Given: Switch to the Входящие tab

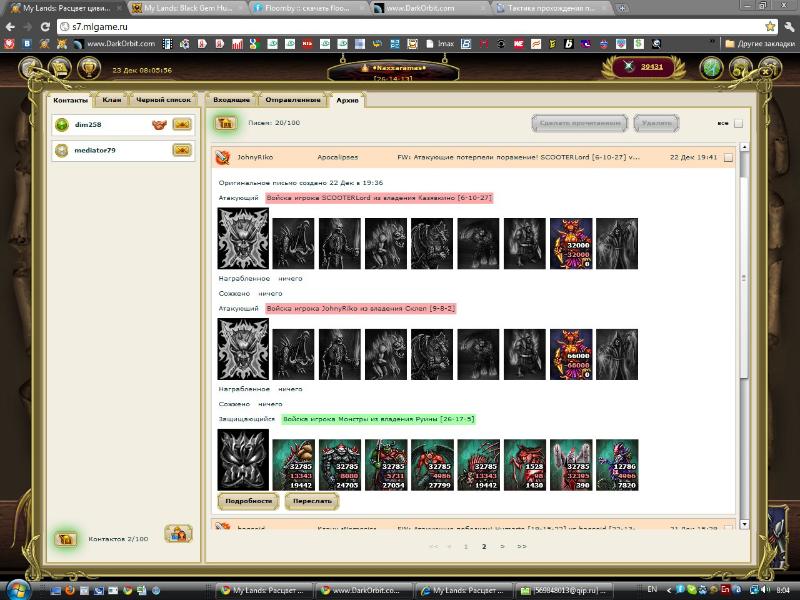Looking at the screenshot, I should point(232,100).
